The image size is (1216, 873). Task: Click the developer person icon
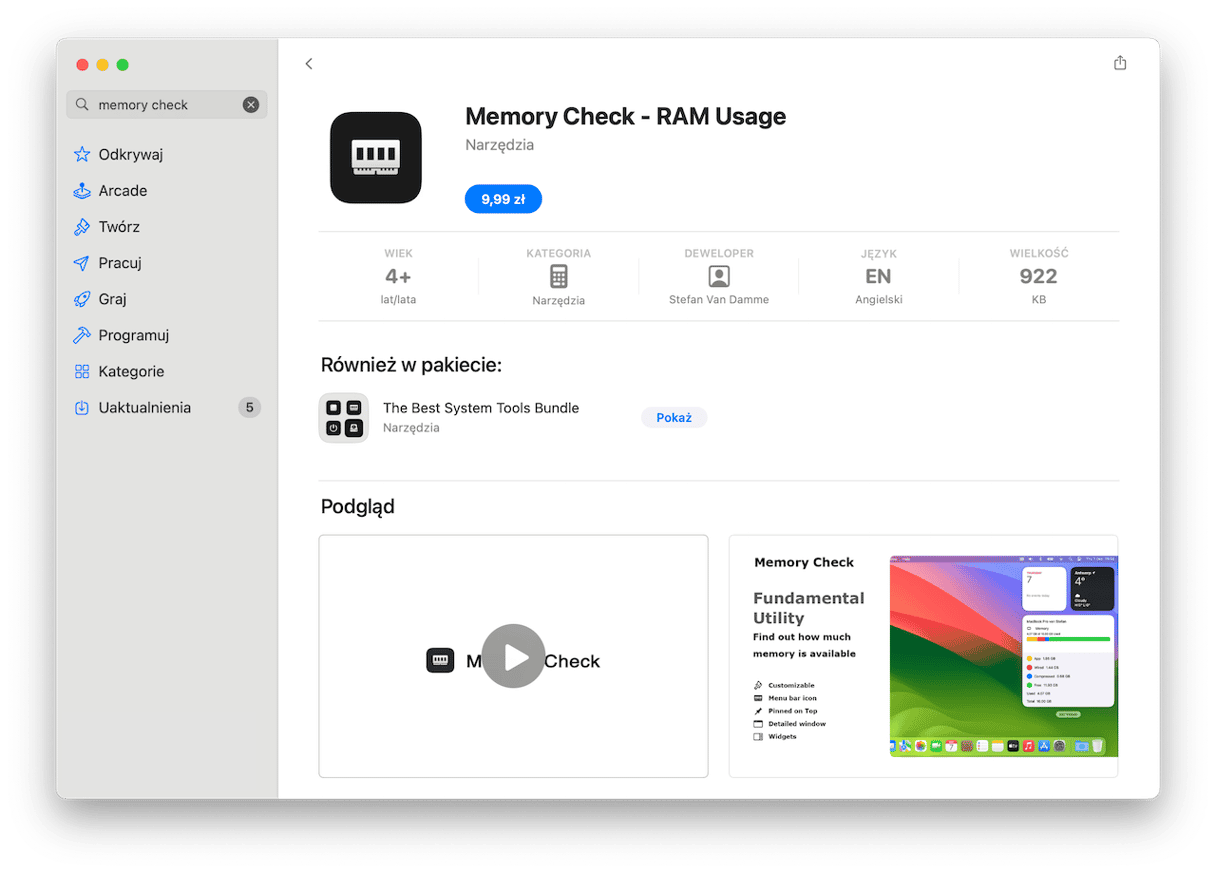pos(719,276)
